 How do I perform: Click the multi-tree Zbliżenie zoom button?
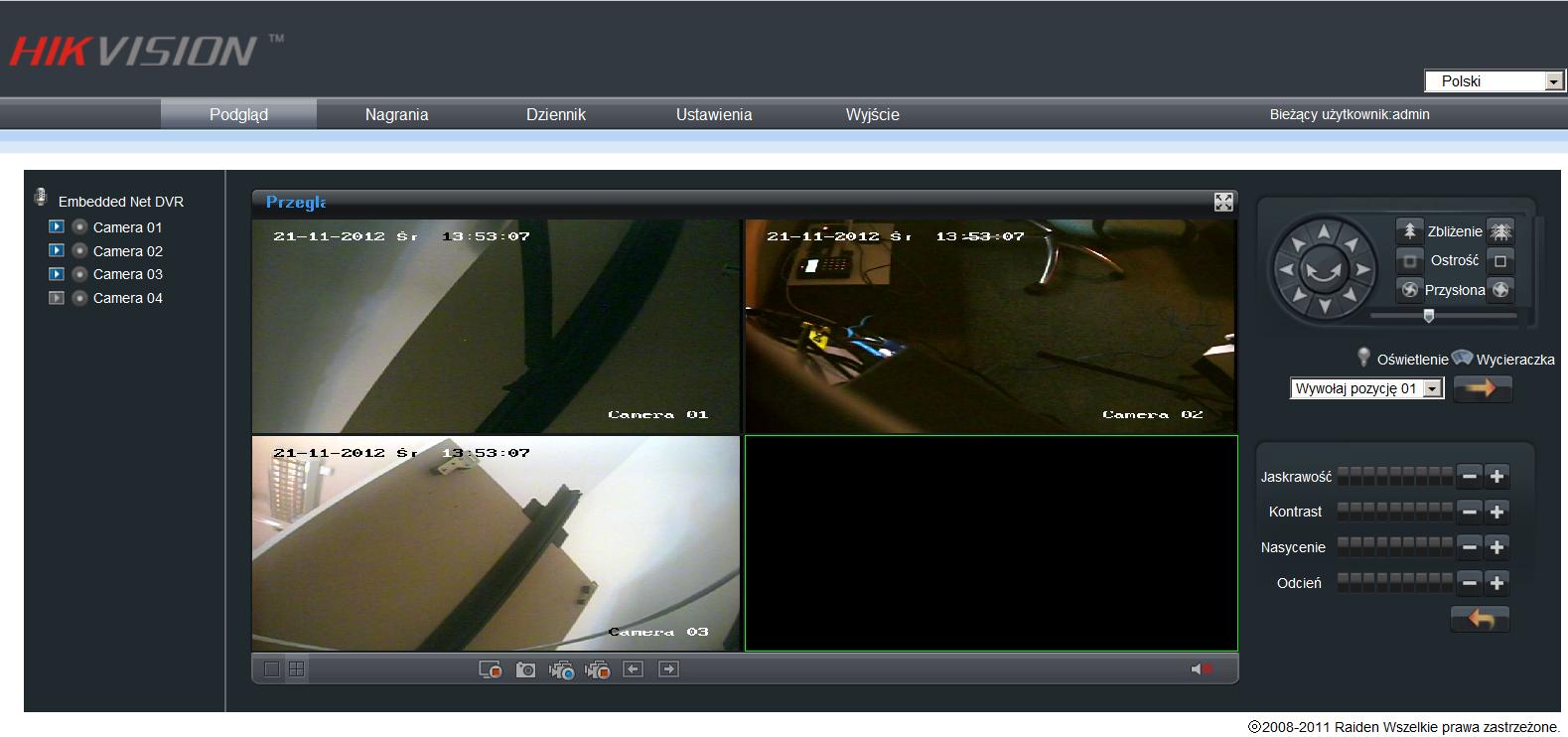(1500, 231)
